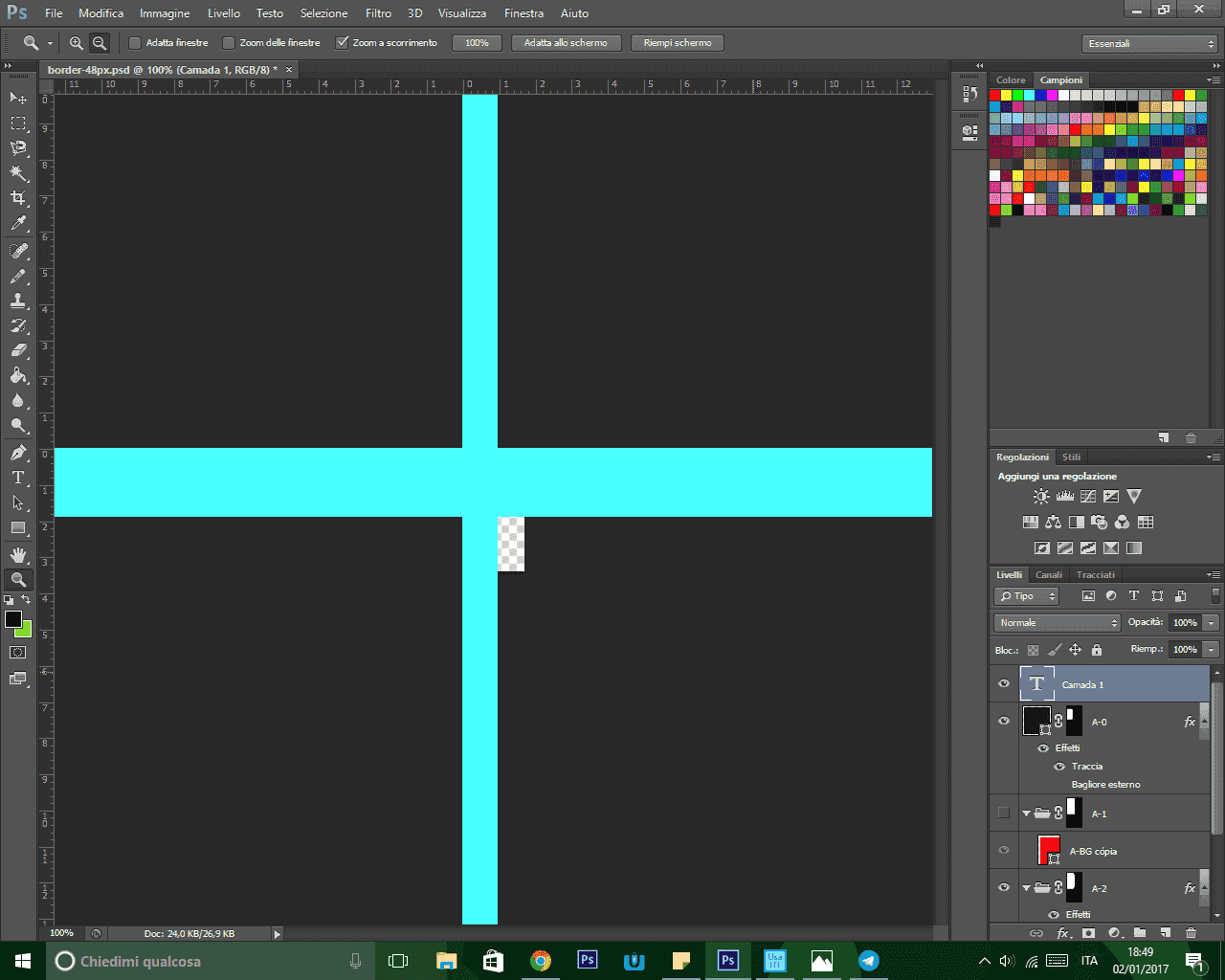Viewport: 1225px width, 980px height.
Task: Switch to the Stili tab
Action: coord(1071,457)
